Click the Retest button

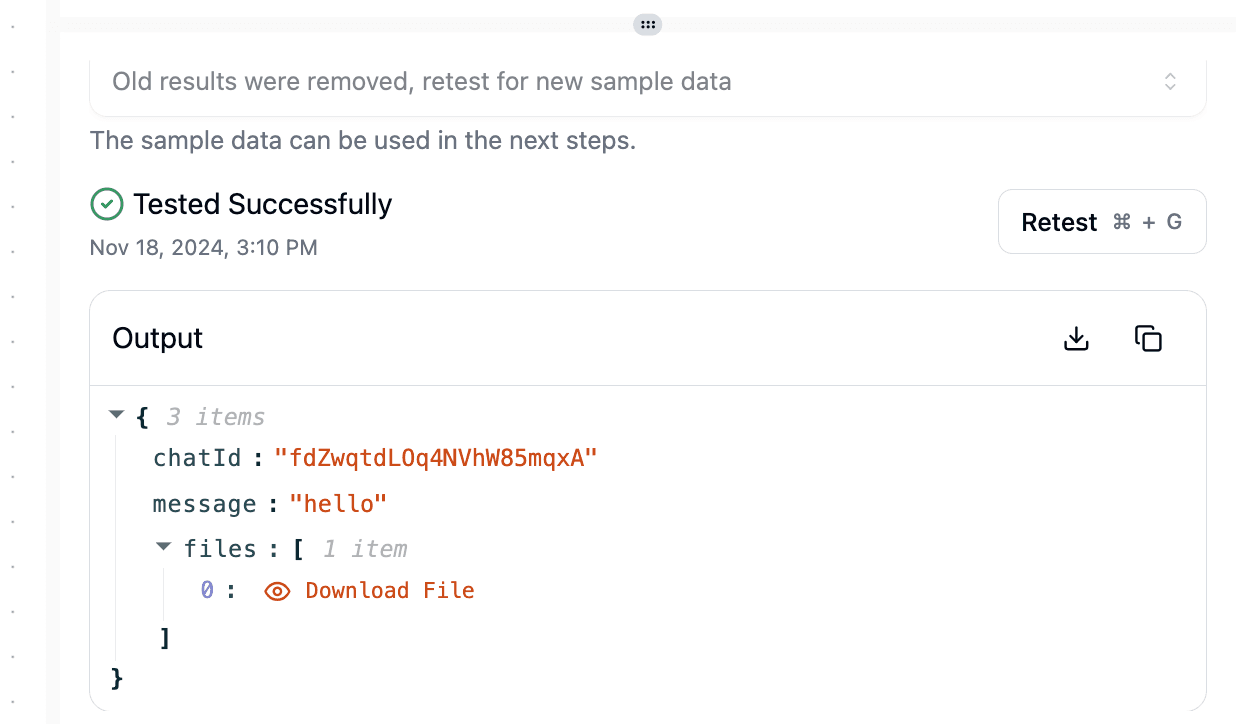(1102, 222)
